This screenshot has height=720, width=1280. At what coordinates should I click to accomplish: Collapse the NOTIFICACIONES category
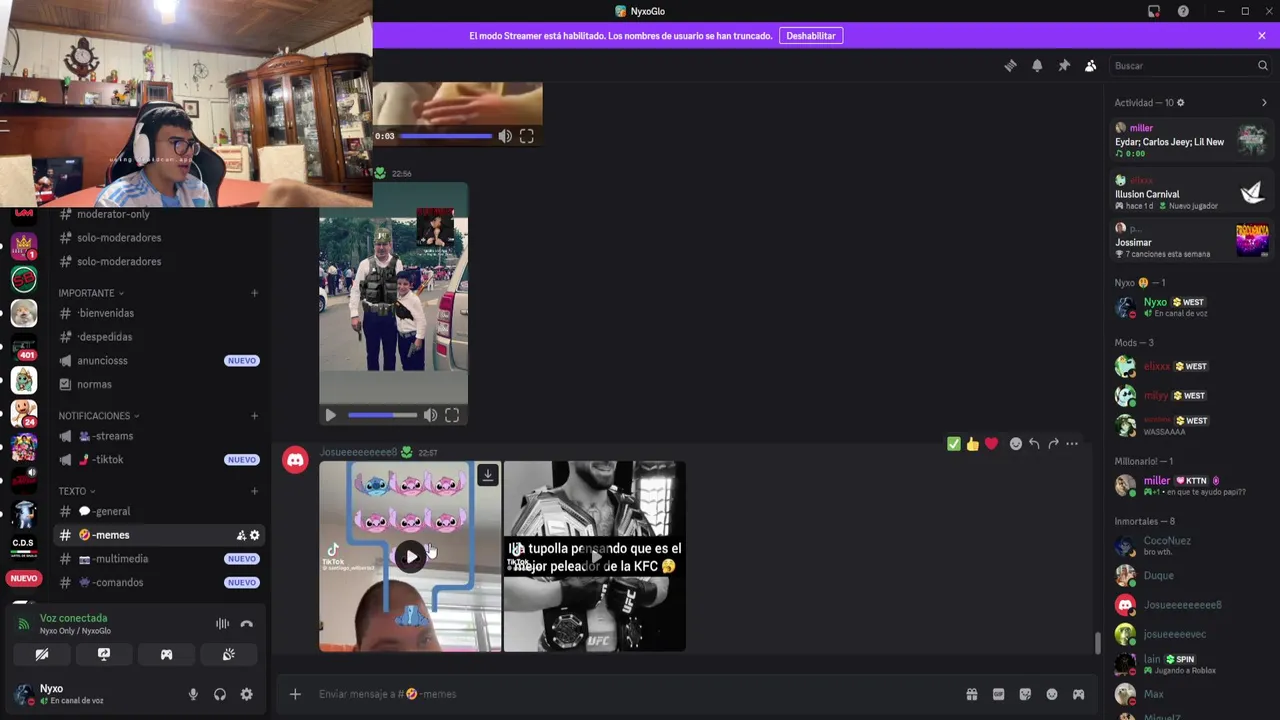[99, 416]
